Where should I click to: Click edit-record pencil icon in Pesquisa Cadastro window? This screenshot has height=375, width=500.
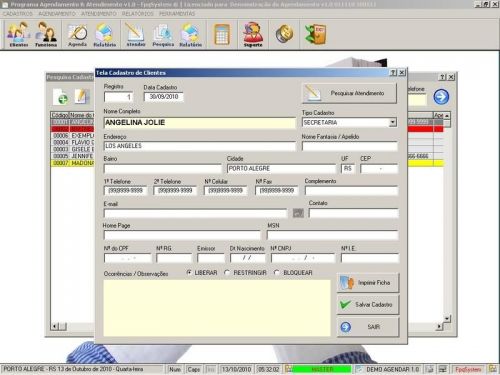[82, 97]
